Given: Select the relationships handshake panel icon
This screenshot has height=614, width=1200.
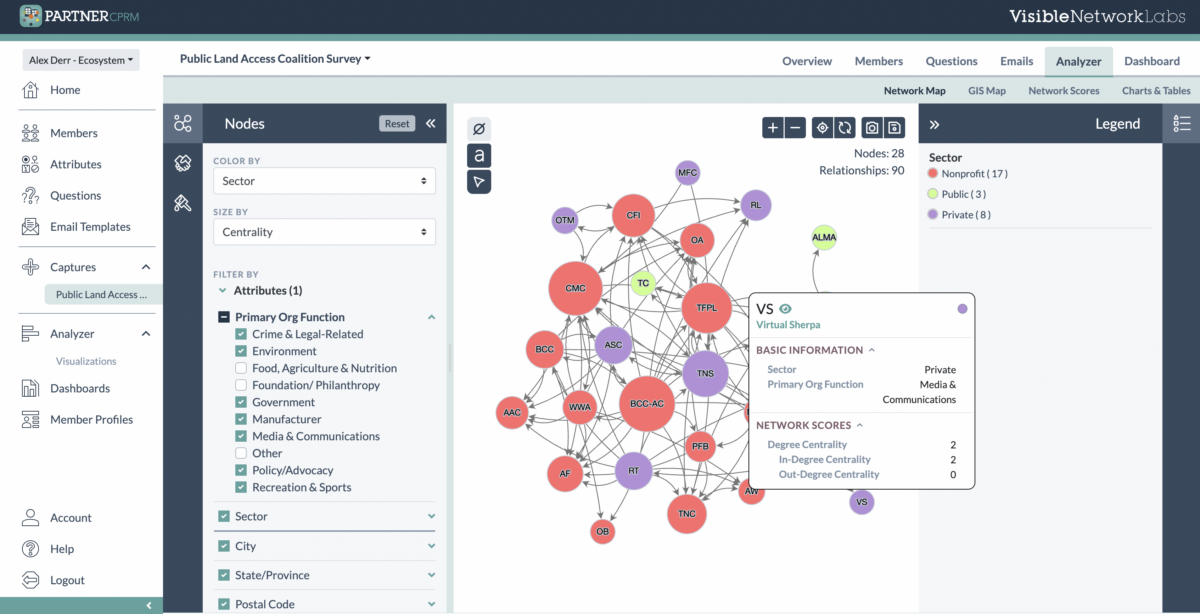Looking at the screenshot, I should point(182,162).
